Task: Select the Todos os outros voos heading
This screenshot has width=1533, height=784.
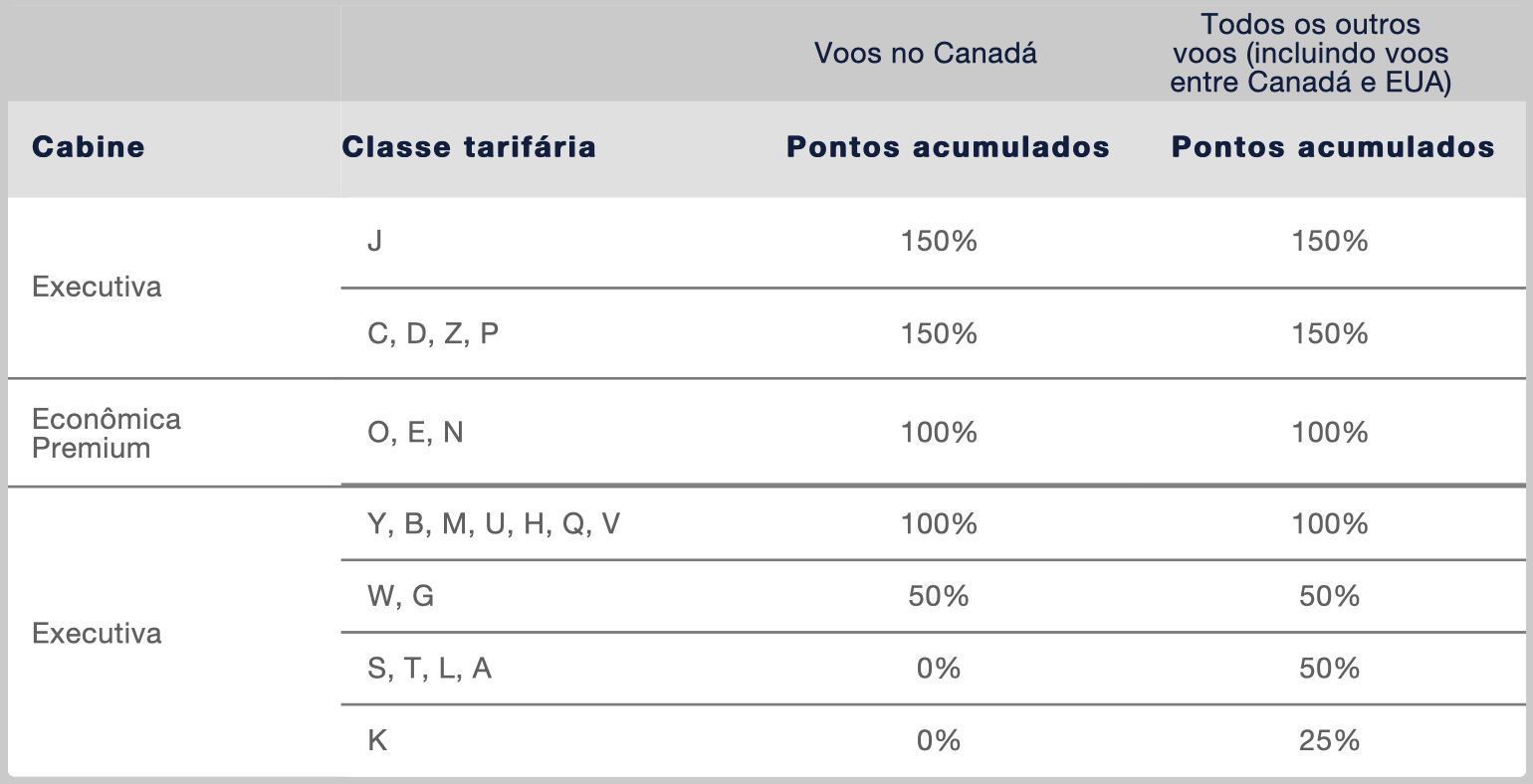Action: (x=1310, y=53)
